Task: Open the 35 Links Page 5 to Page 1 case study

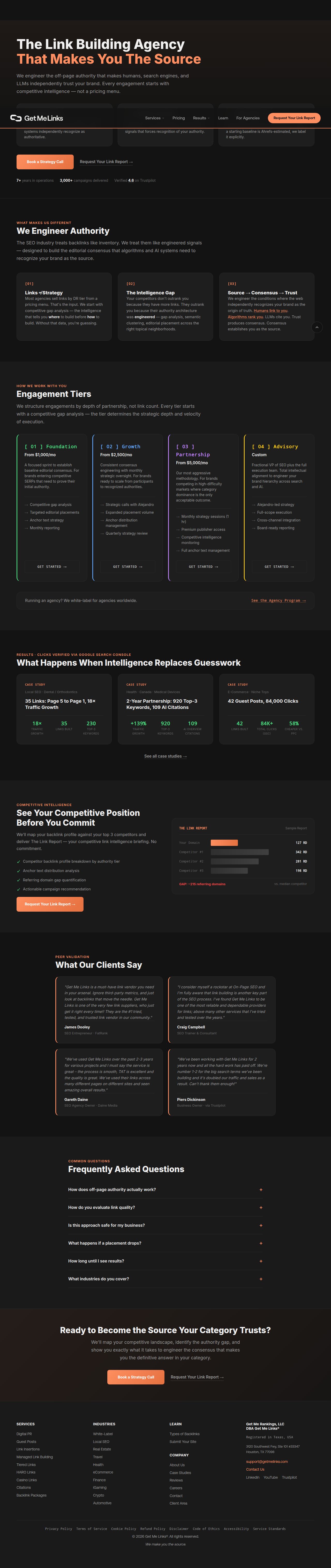Action: click(x=64, y=709)
